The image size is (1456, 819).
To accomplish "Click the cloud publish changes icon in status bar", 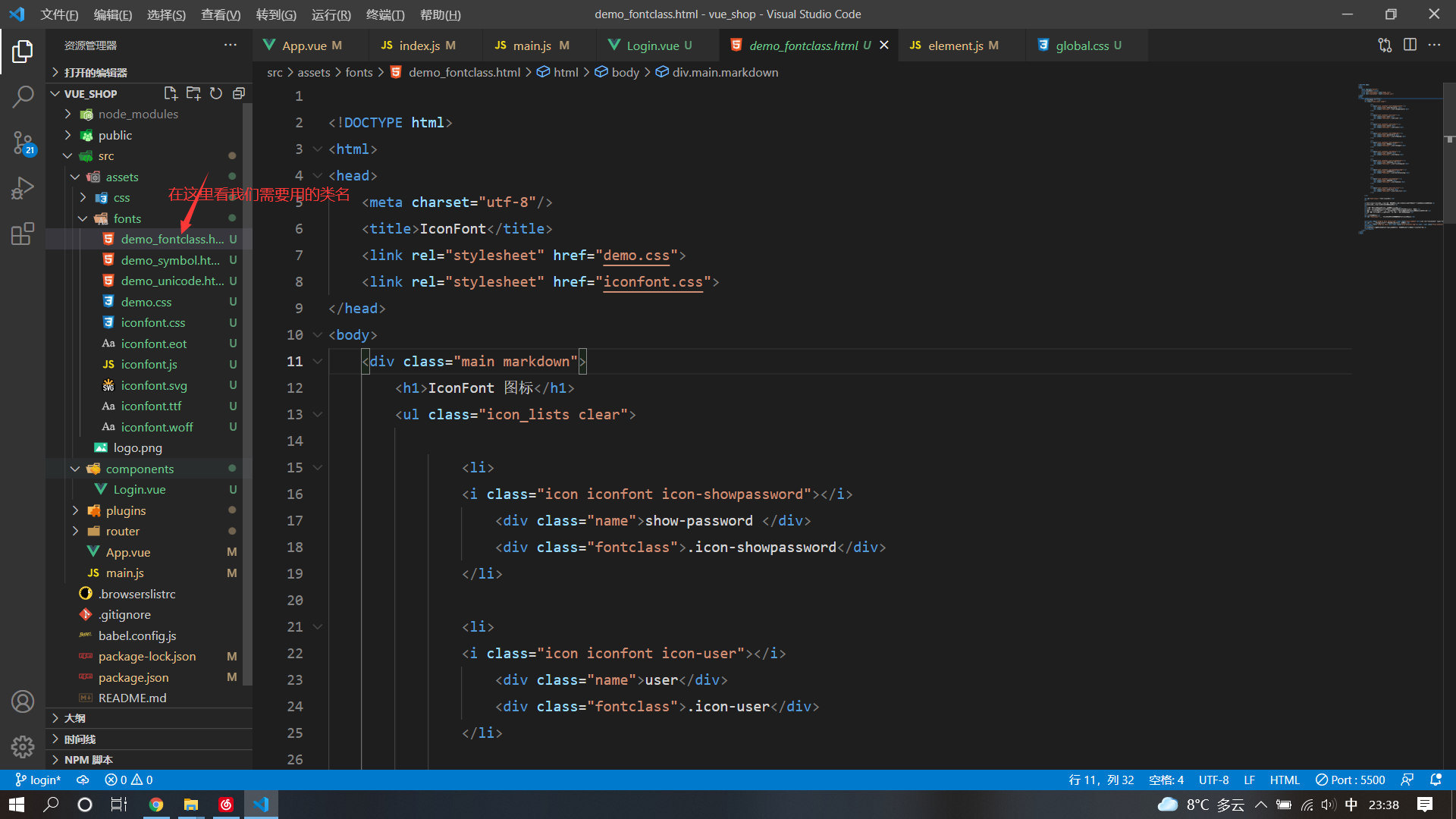I will pyautogui.click(x=83, y=780).
